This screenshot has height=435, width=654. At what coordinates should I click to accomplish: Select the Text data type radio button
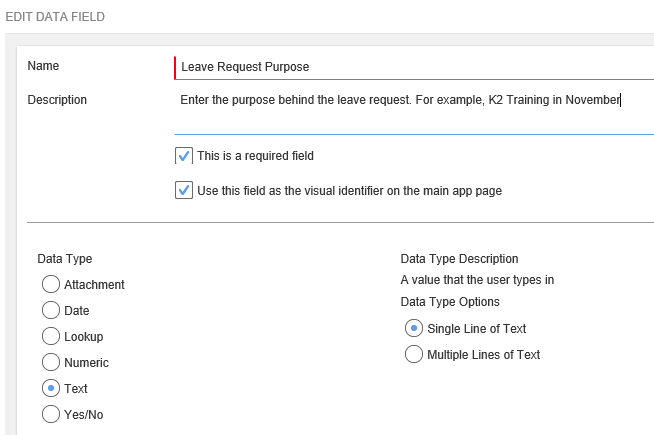(x=51, y=388)
